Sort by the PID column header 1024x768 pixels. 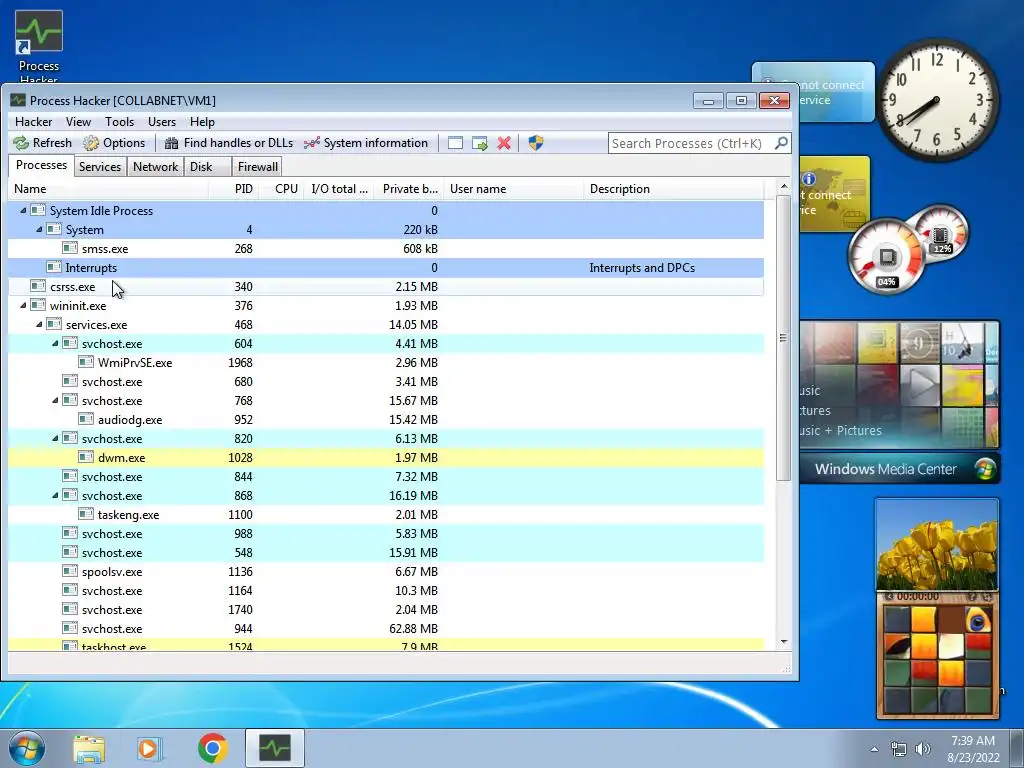[234, 189]
